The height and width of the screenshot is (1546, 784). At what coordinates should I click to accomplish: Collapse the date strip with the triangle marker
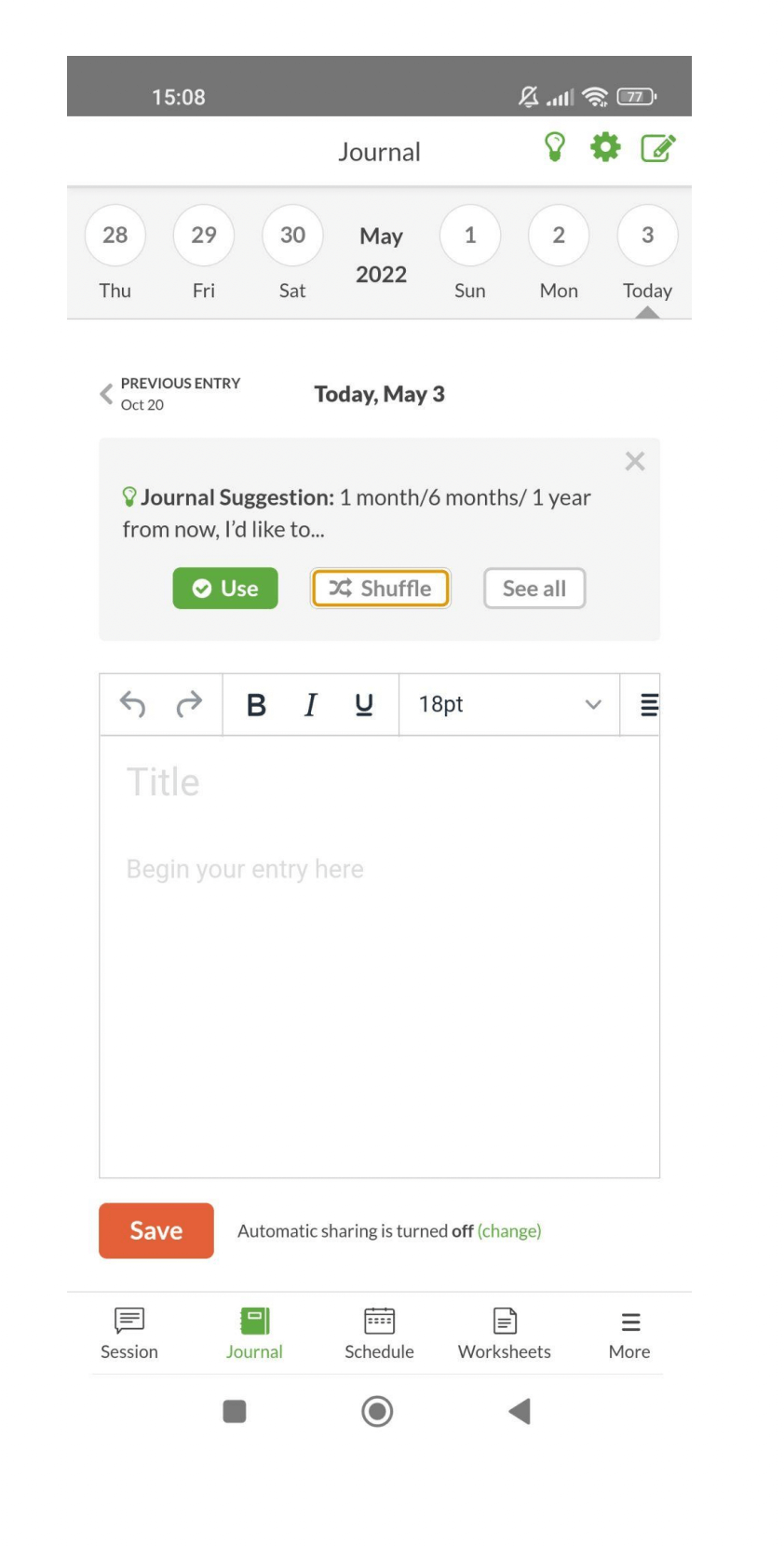pyautogui.click(x=647, y=316)
